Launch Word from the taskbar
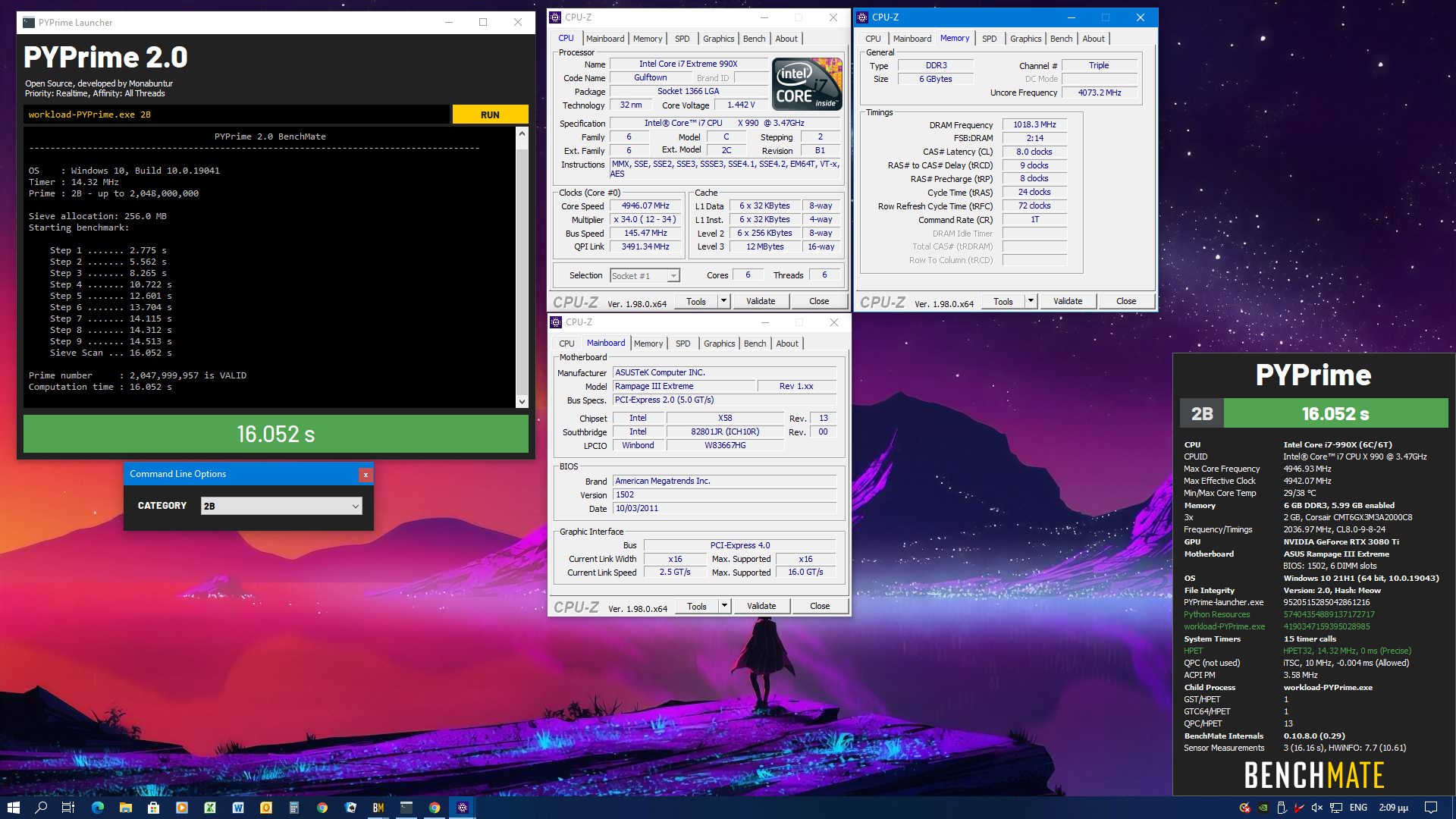 click(237, 808)
